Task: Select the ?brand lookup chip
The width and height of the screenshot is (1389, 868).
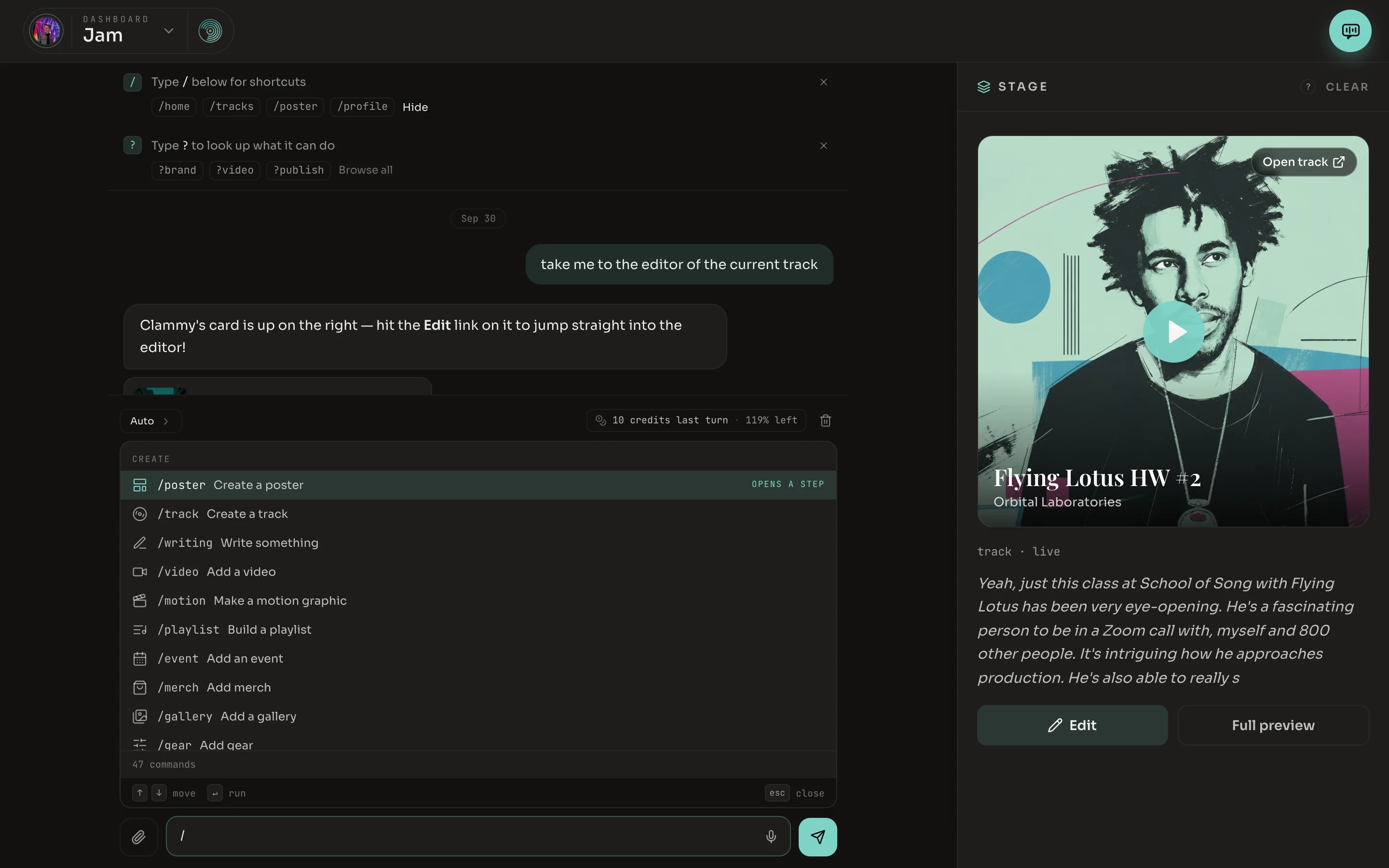Action: pos(177,171)
